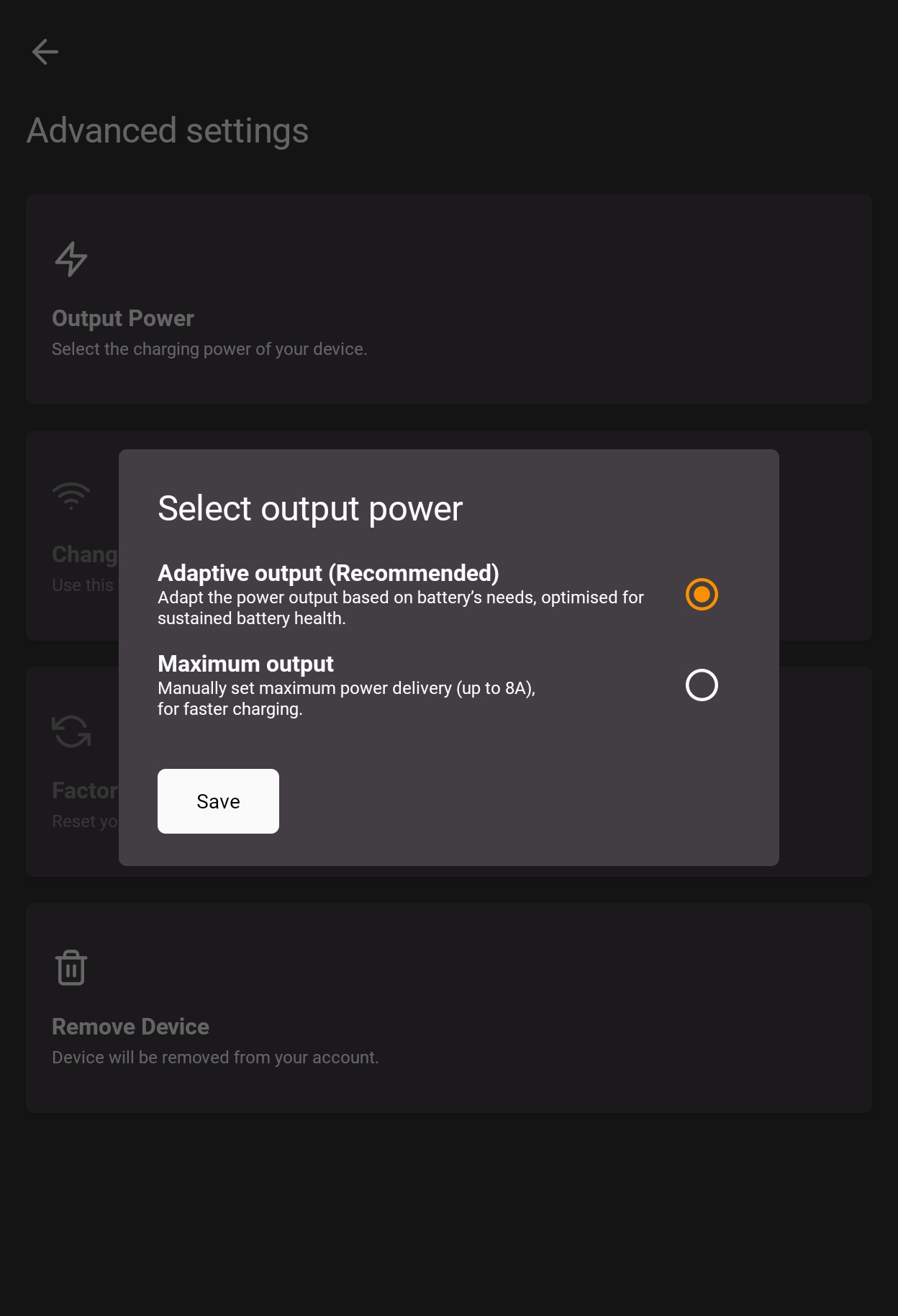Click the partially hidden Factory reset title
898x1316 pixels.
coord(85,790)
